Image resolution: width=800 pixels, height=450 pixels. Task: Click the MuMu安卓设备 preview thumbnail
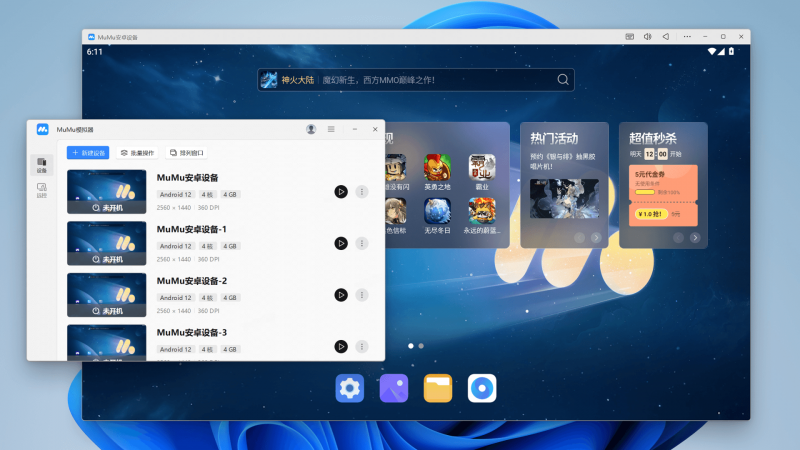106,192
